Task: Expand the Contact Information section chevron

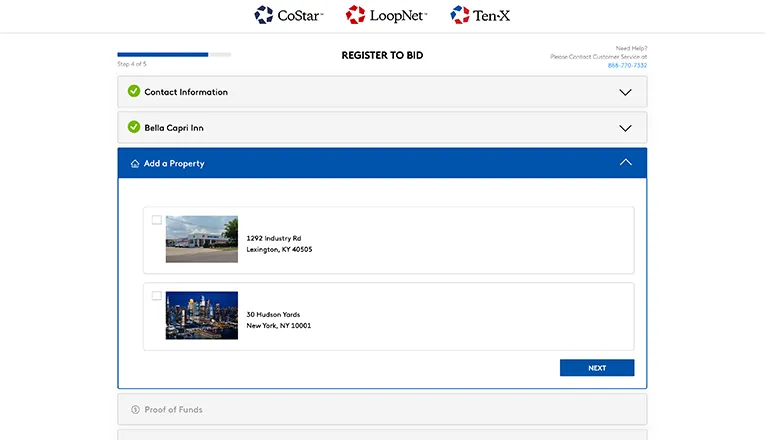Action: point(625,92)
